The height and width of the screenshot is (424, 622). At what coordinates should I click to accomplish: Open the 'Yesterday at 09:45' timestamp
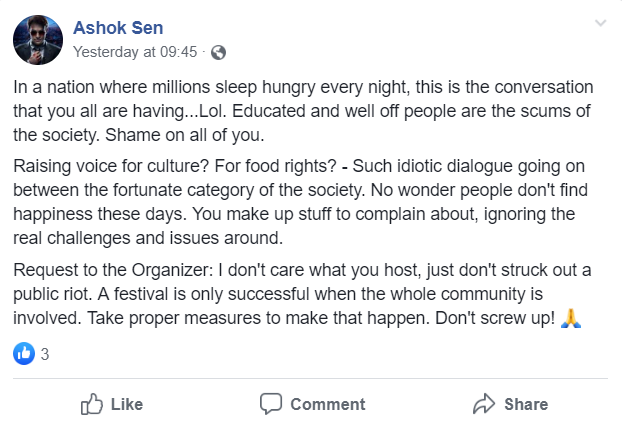pos(137,51)
